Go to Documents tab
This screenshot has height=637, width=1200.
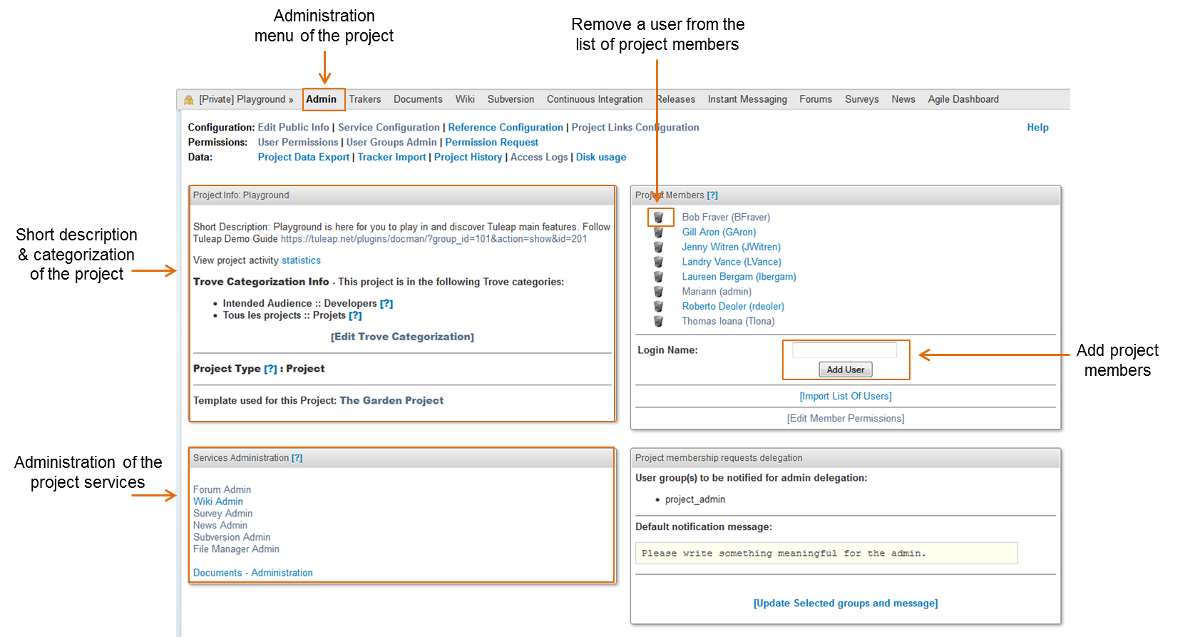pos(418,99)
